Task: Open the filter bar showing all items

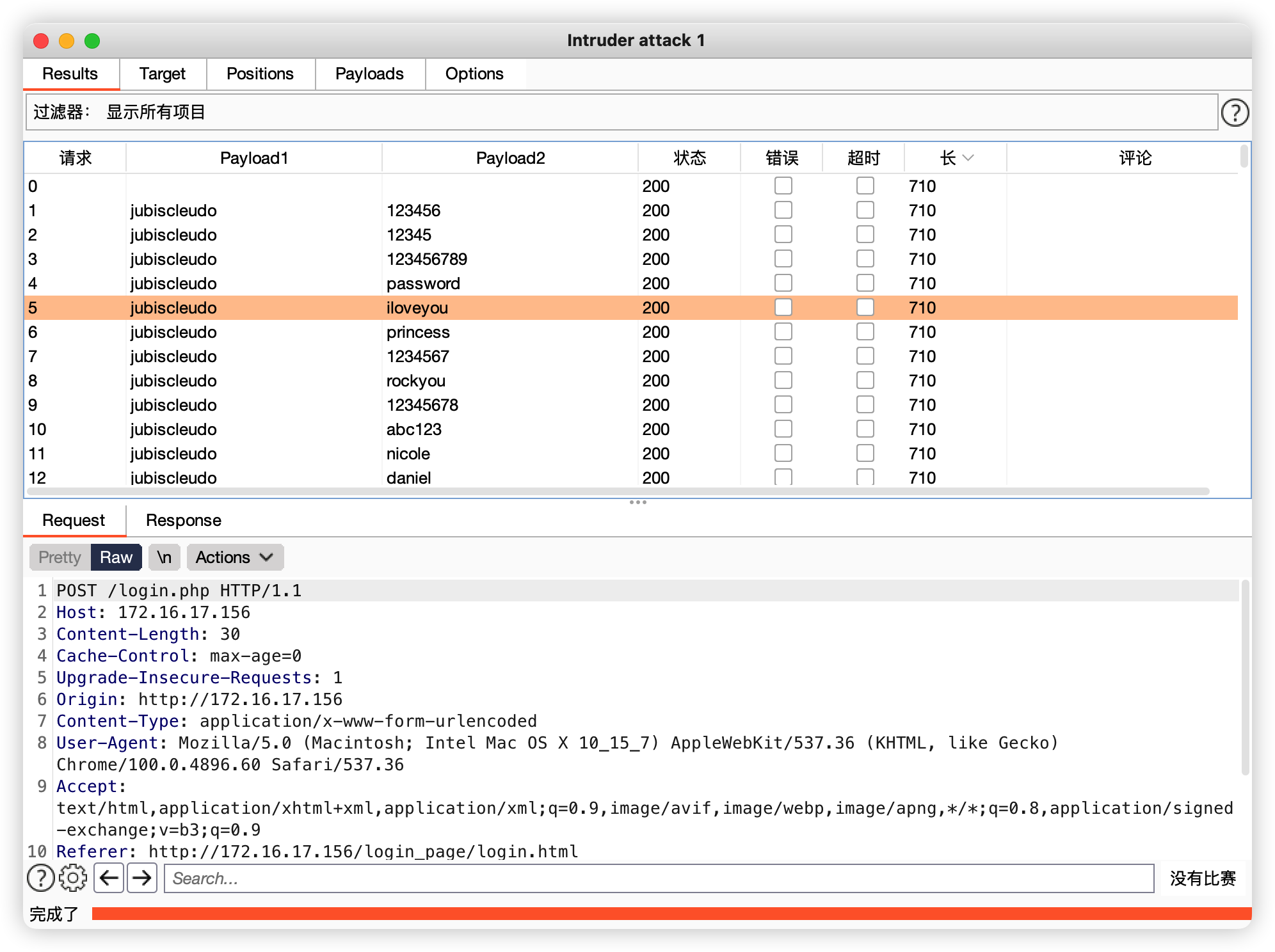Action: click(621, 113)
